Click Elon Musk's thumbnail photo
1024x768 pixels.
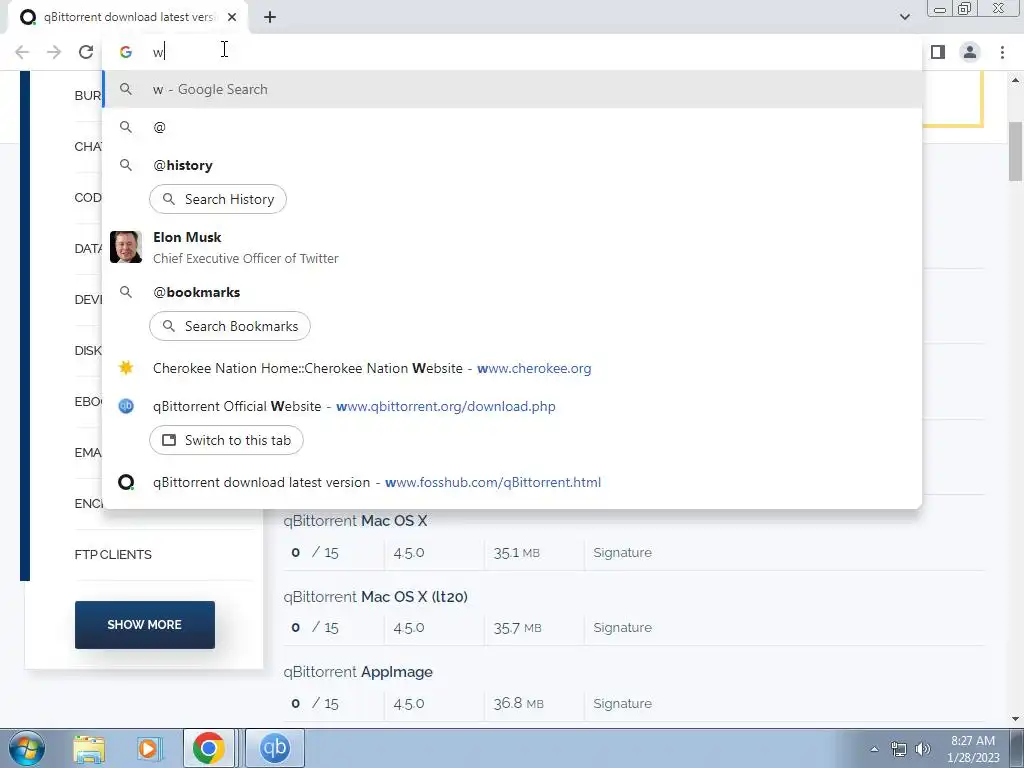coord(126,248)
